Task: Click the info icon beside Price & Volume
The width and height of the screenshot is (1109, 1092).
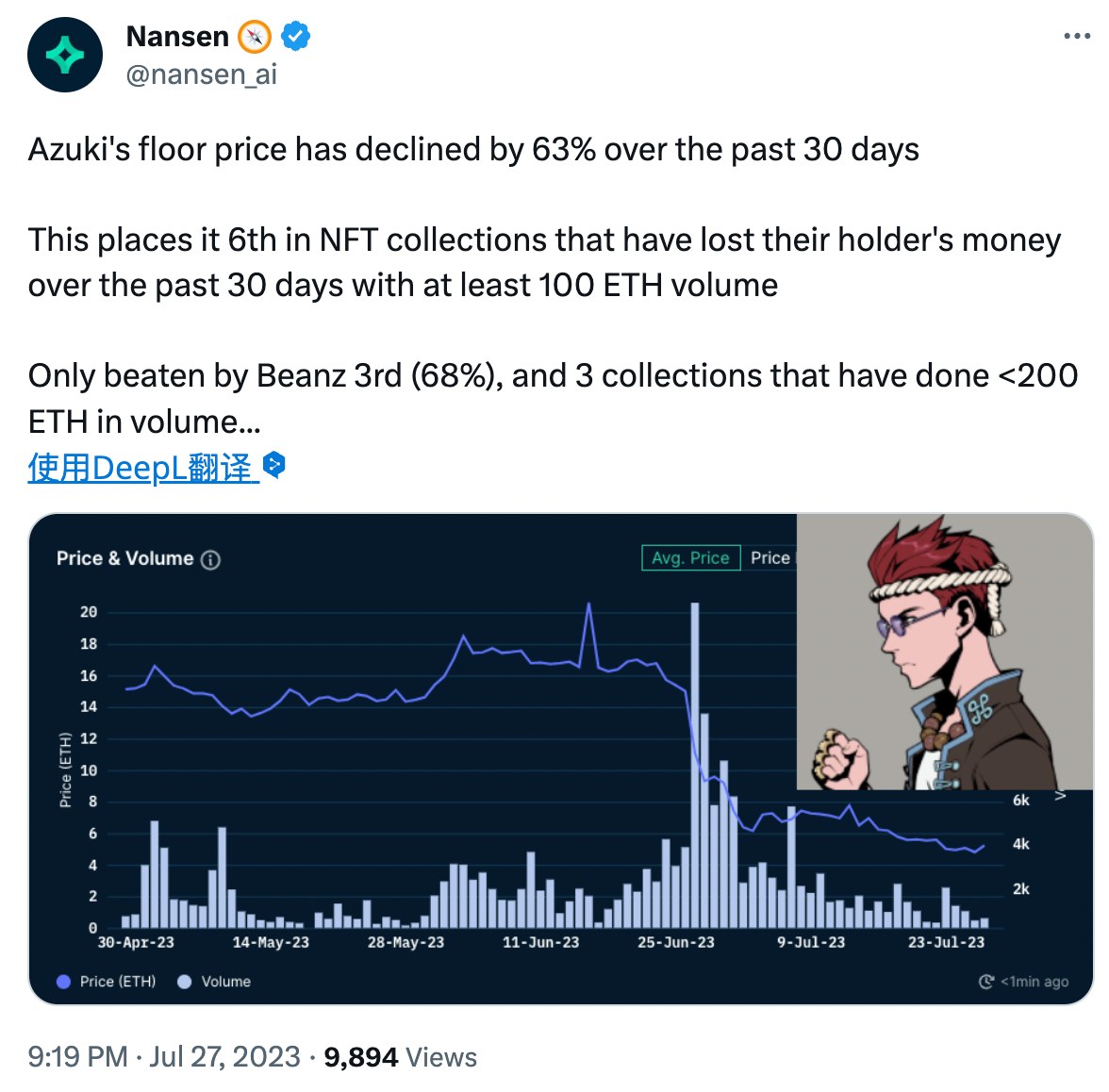Action: pos(211,560)
